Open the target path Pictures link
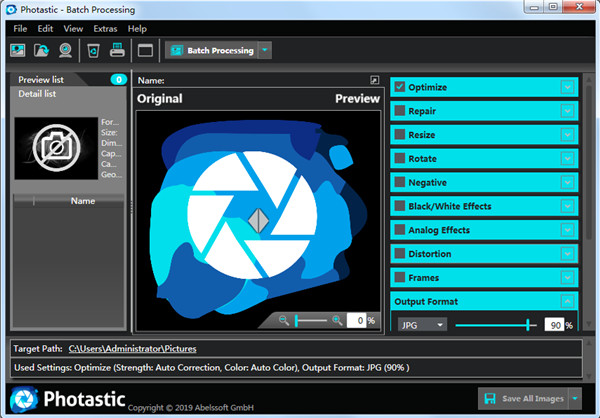The image size is (600, 418). [132, 349]
